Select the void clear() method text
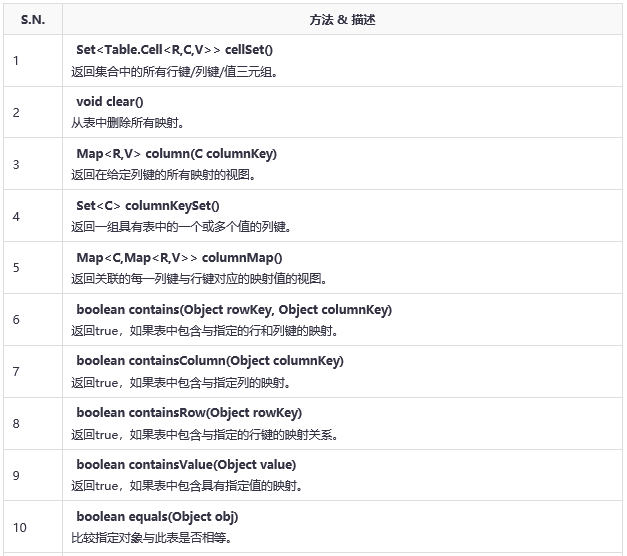This screenshot has height=556, width=627. coord(115,102)
